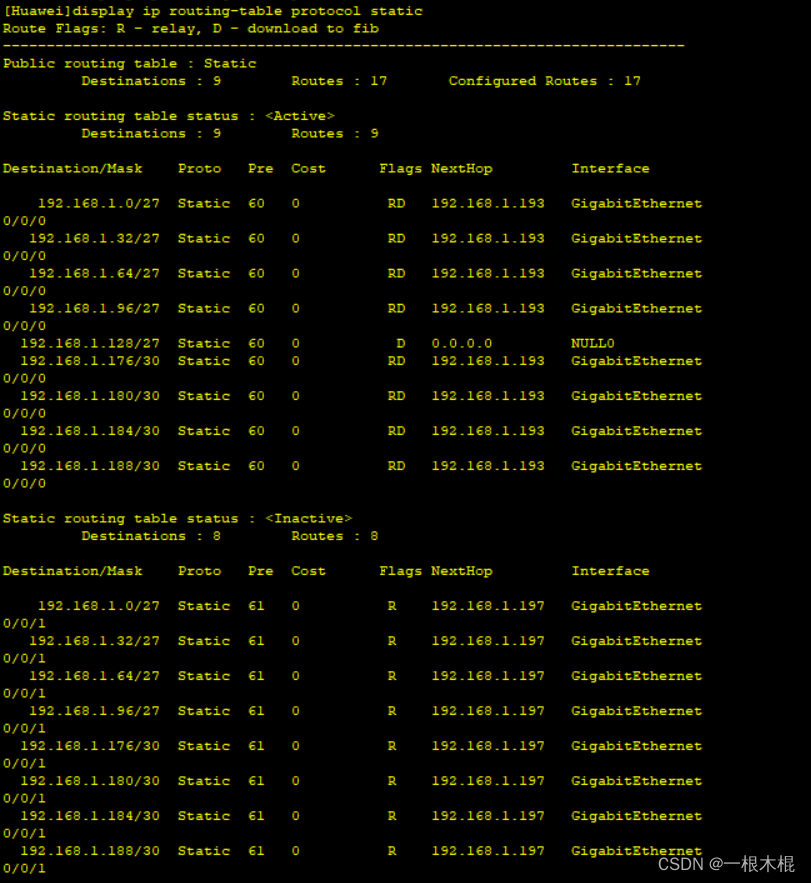Click inactive destination 192.168.1.180/30 with next hop .197
This screenshot has width=811, height=883.
click(x=90, y=781)
